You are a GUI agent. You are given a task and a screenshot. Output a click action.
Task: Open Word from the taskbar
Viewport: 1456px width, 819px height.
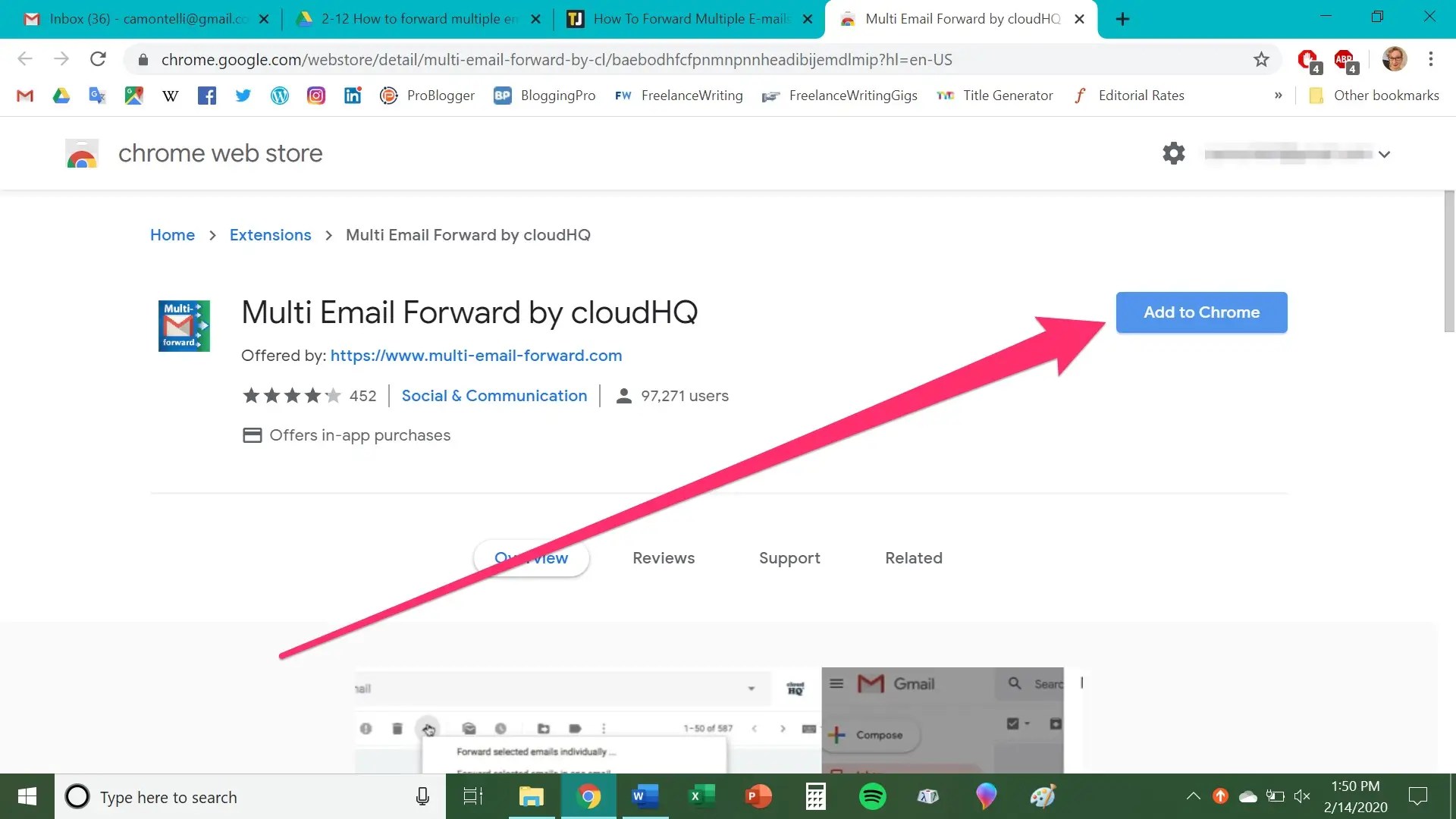645,796
